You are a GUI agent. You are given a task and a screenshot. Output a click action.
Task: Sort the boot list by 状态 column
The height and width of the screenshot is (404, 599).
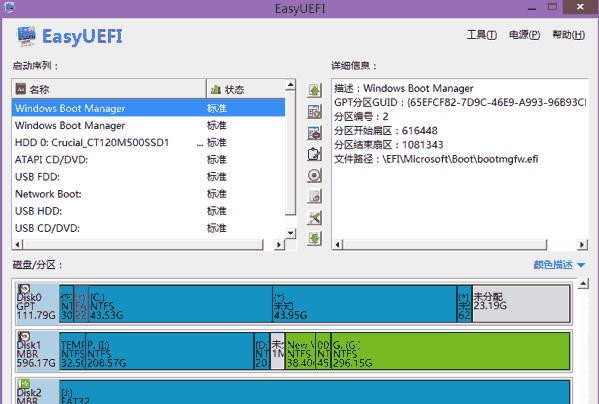click(x=246, y=89)
